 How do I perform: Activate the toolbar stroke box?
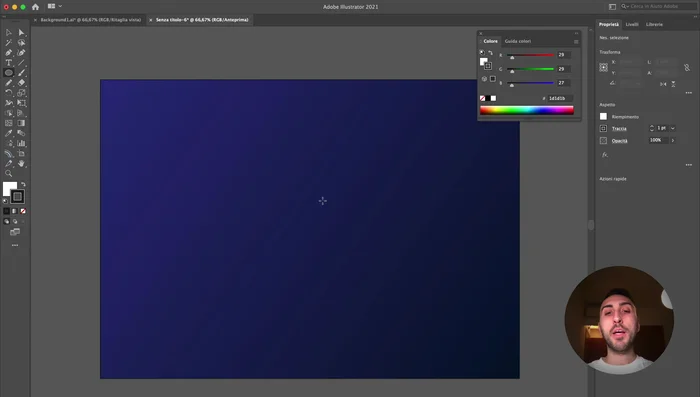18,196
